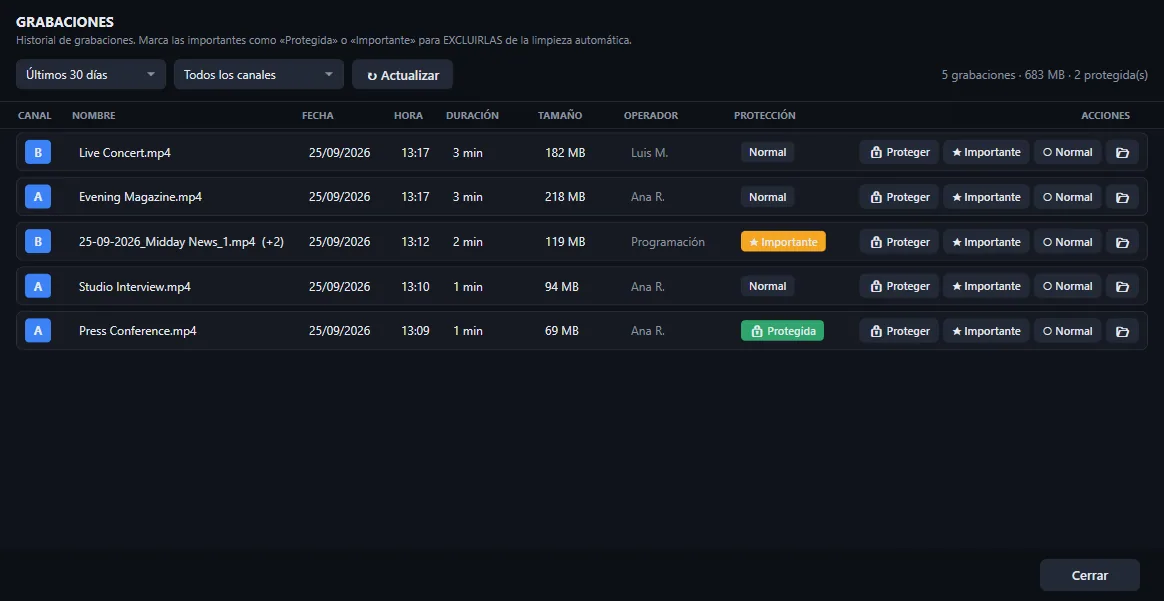Open folder for Live Concert.mp4 recording
The width and height of the screenshot is (1164, 601).
coord(1122,152)
